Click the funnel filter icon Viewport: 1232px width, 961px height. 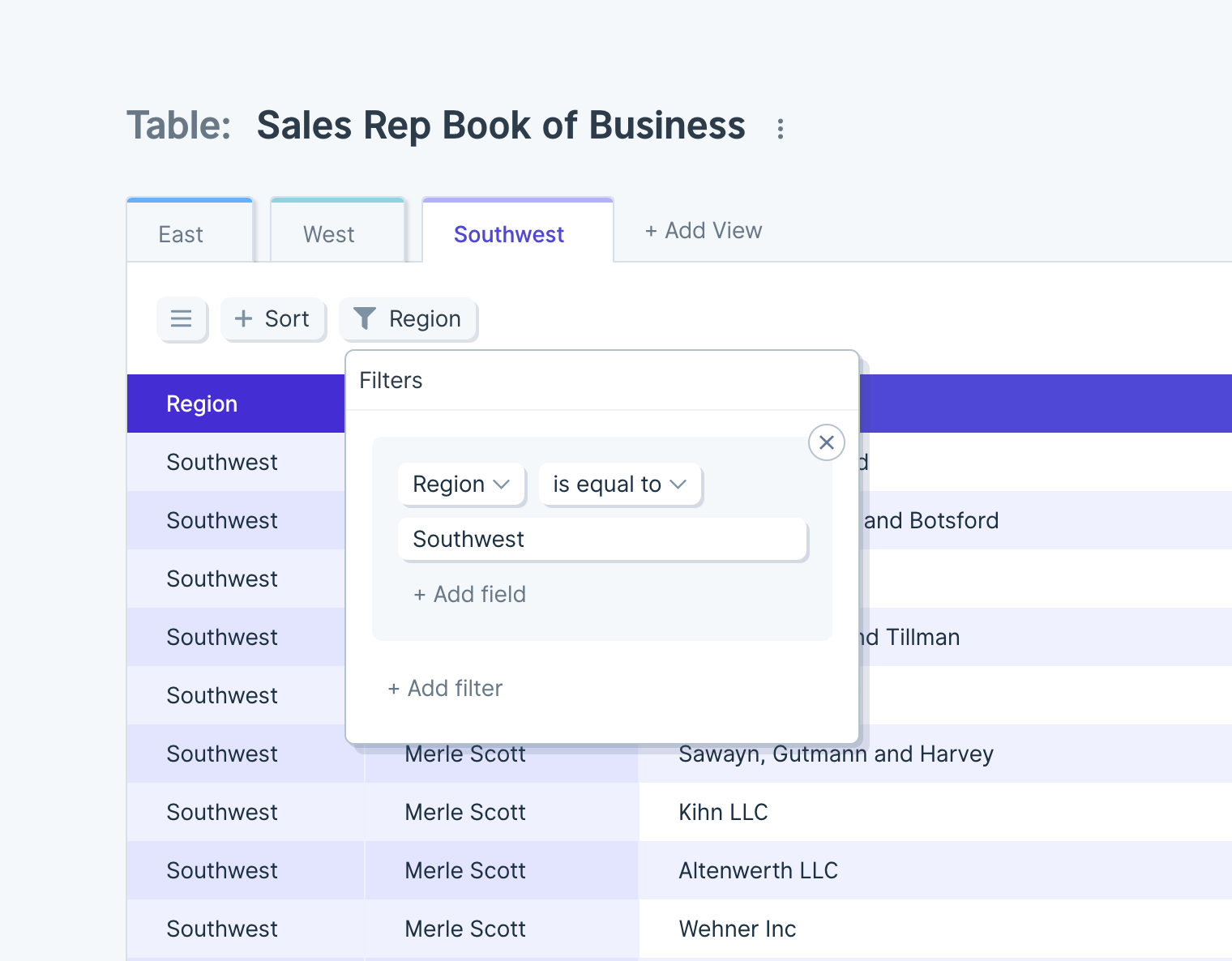pos(365,318)
